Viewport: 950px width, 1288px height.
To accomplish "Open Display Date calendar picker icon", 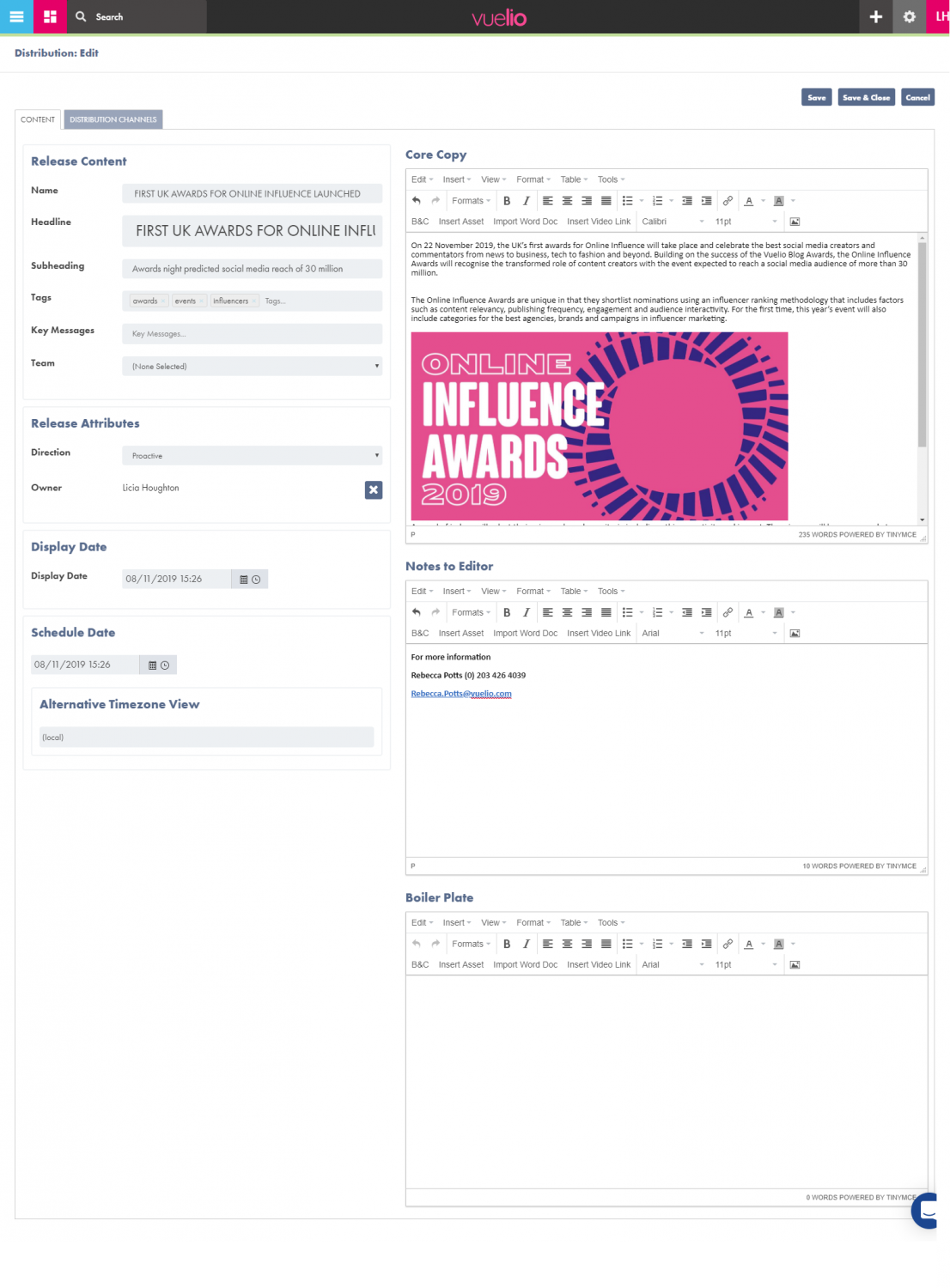I will (x=244, y=580).
